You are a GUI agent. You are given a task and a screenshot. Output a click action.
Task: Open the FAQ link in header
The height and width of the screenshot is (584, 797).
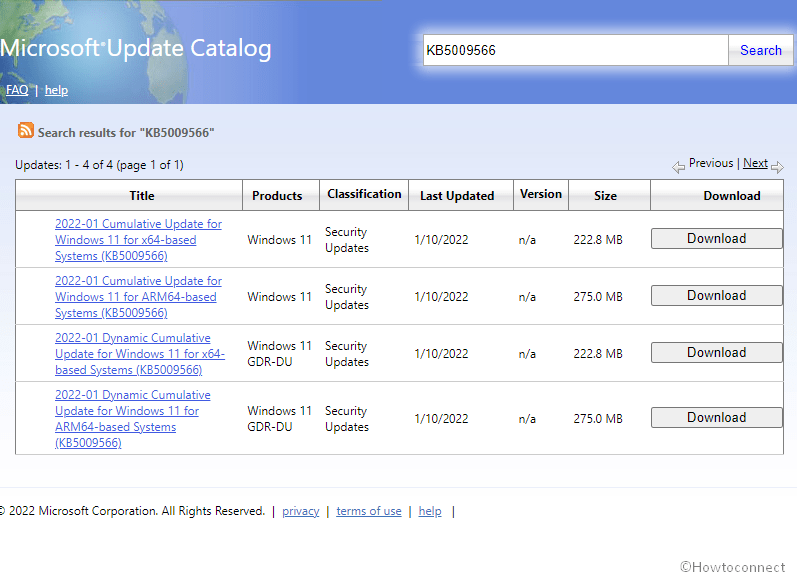click(17, 90)
